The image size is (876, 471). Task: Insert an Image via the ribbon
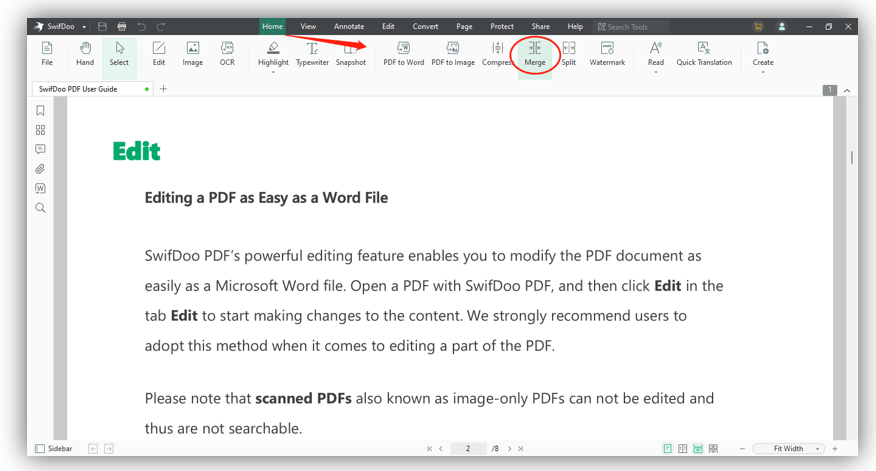click(193, 54)
